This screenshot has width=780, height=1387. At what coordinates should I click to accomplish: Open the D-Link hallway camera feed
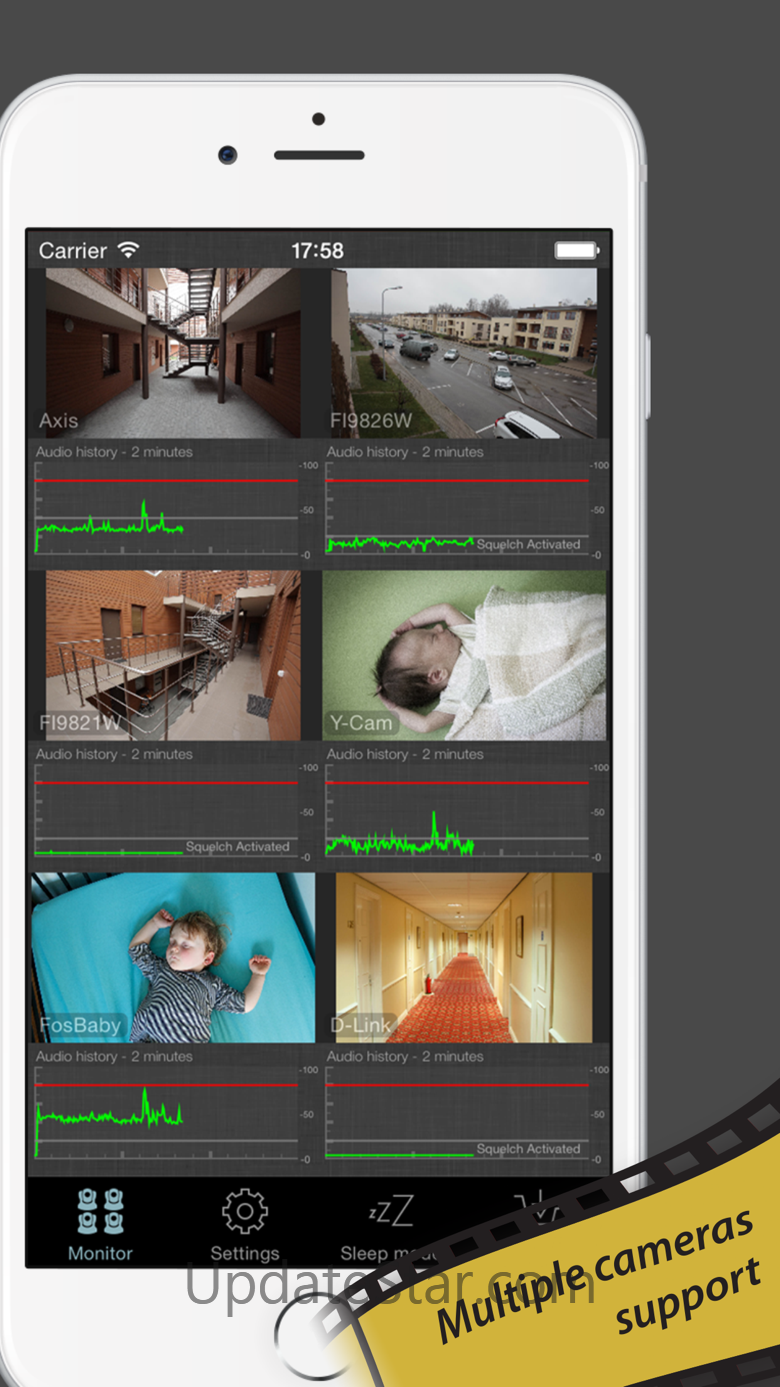(464, 958)
